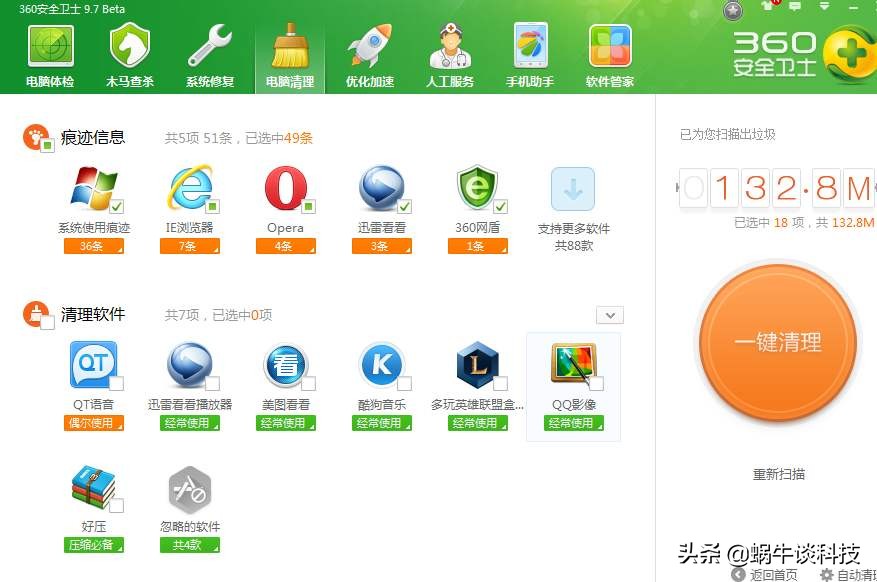Click the 忽略的软件 ignored software icon
This screenshot has height=582, width=877.
(190, 490)
